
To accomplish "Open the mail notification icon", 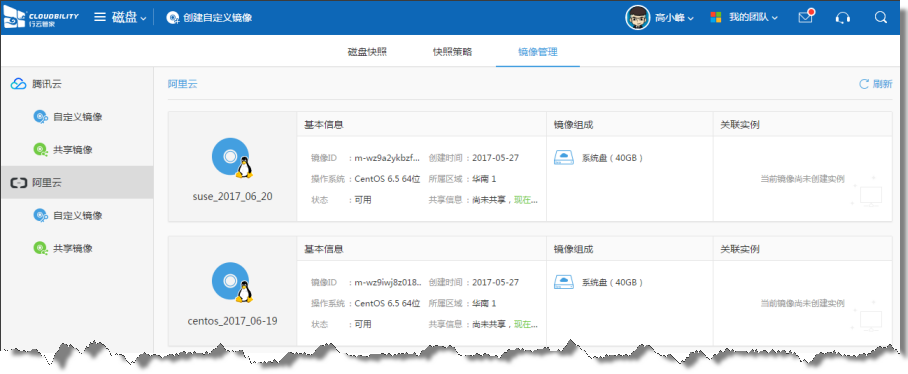I will pyautogui.click(x=806, y=17).
